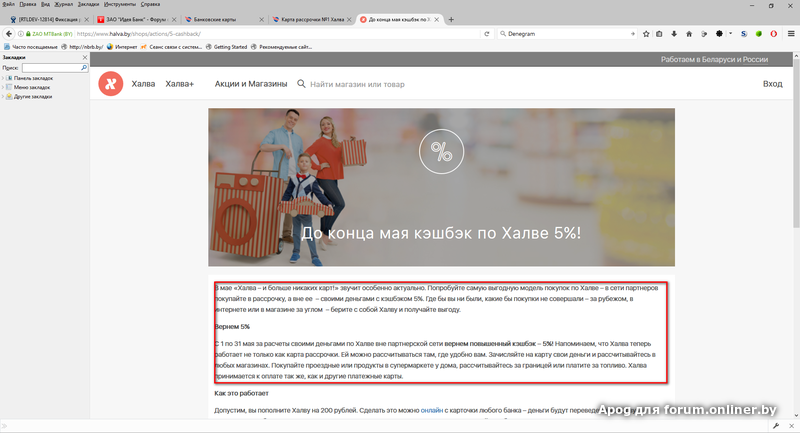This screenshot has width=800, height=433.
Task: Open the Правка menu
Action: 28,4
